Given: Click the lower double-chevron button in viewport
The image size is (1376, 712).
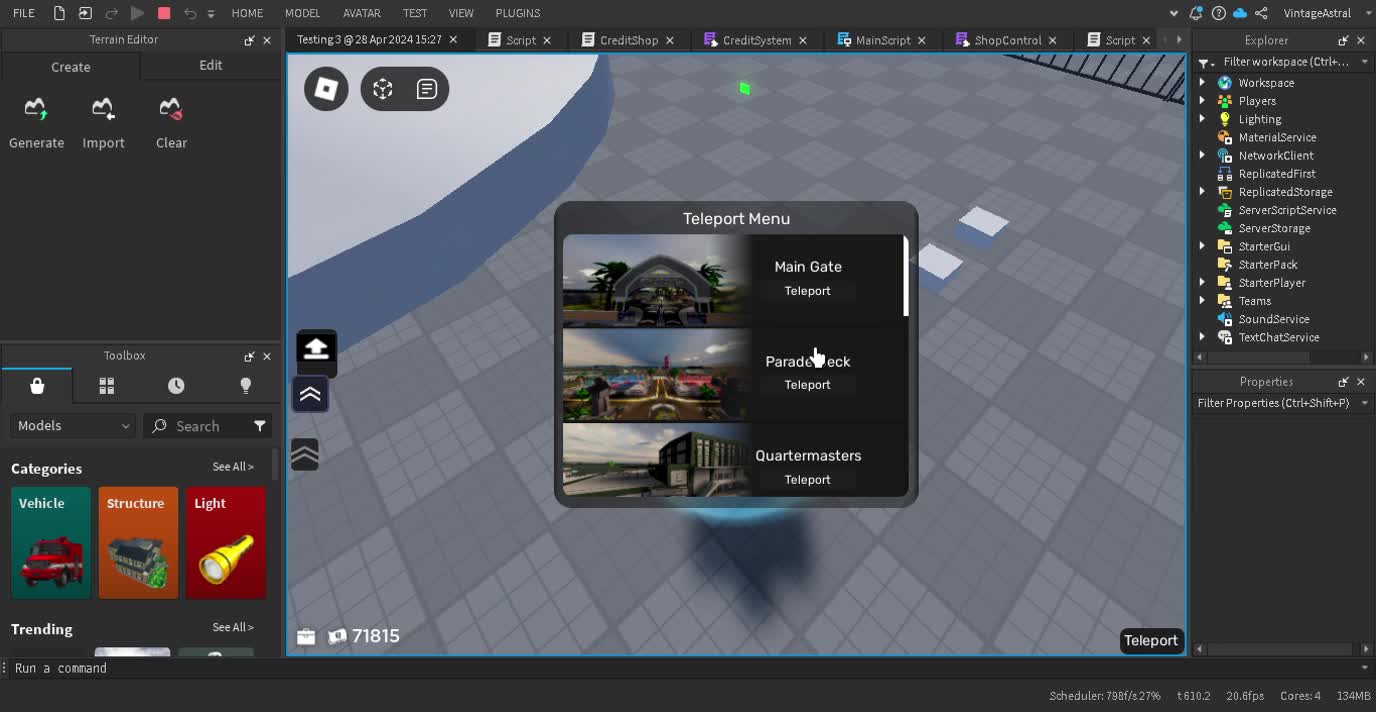Looking at the screenshot, I should coord(305,455).
